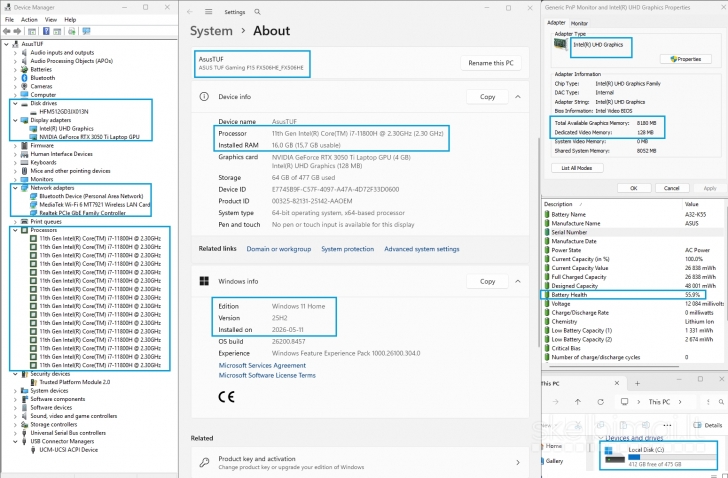Open the Help menu in Device Manager

coord(70,19)
